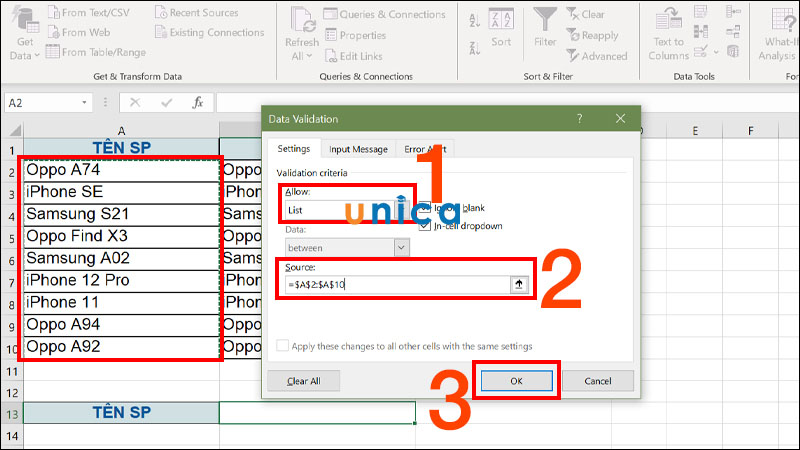Screen dimensions: 800x450
Task: Select cell containing Oppo A74
Action: click(x=121, y=170)
